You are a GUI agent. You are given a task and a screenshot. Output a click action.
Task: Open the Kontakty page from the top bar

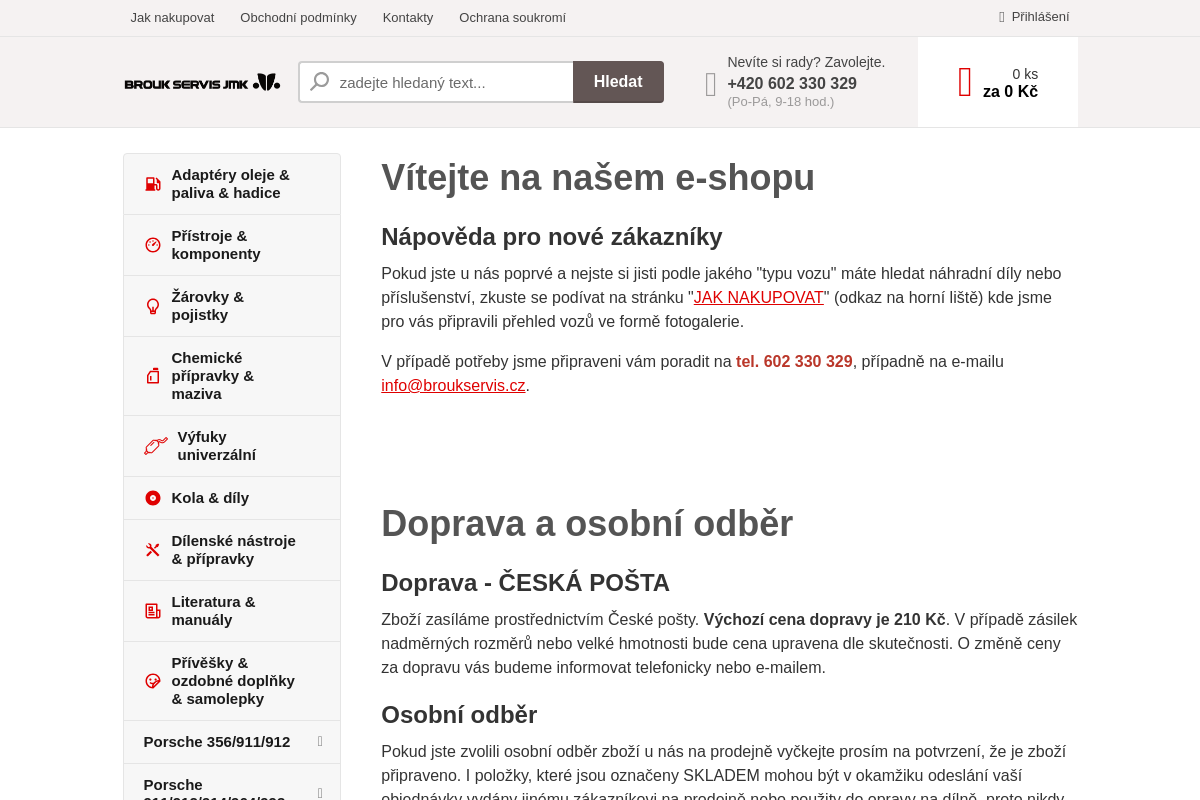tap(408, 17)
